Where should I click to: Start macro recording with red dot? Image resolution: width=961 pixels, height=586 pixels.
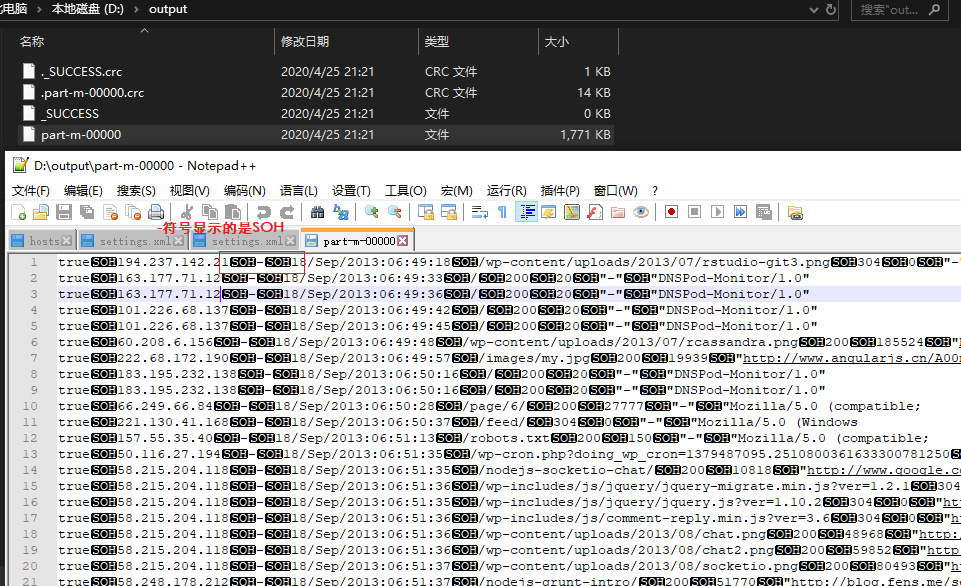point(672,212)
